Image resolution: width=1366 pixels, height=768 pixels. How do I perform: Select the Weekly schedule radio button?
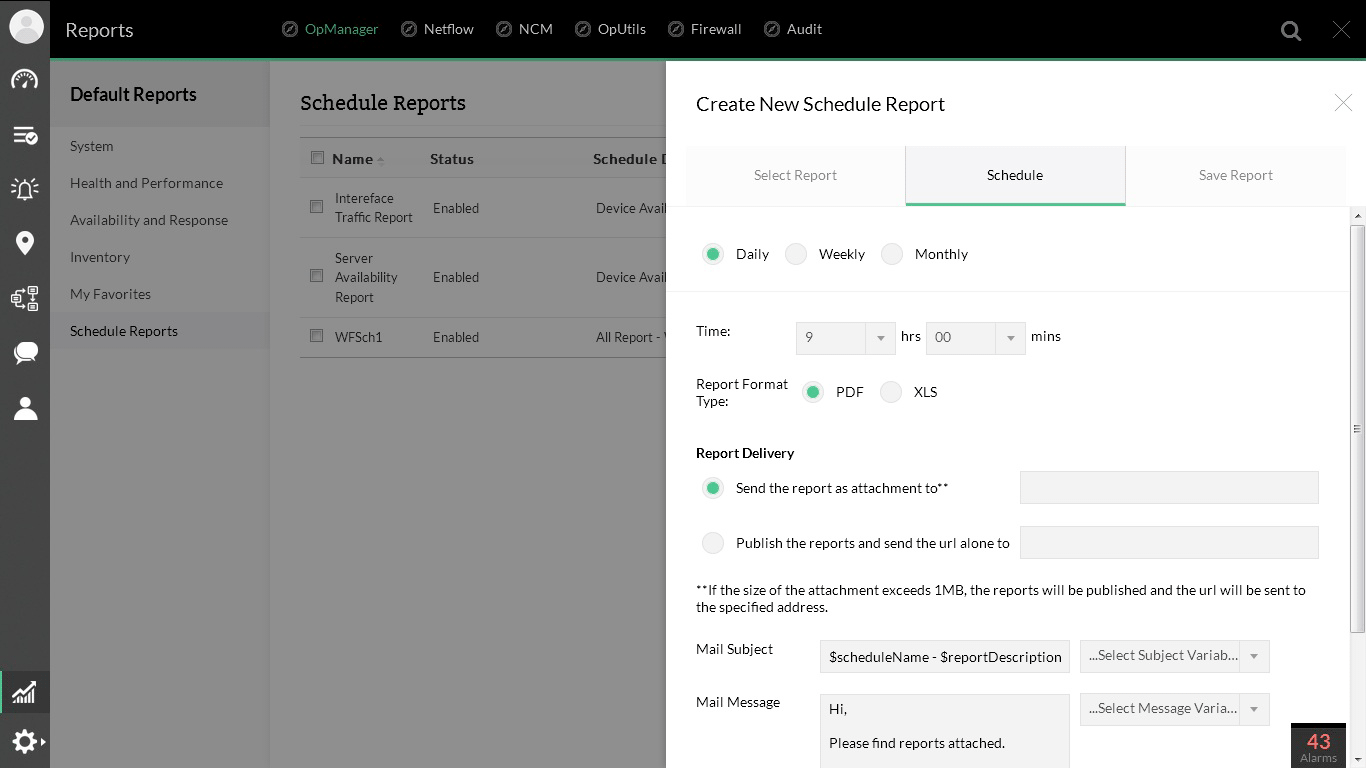pyautogui.click(x=796, y=254)
